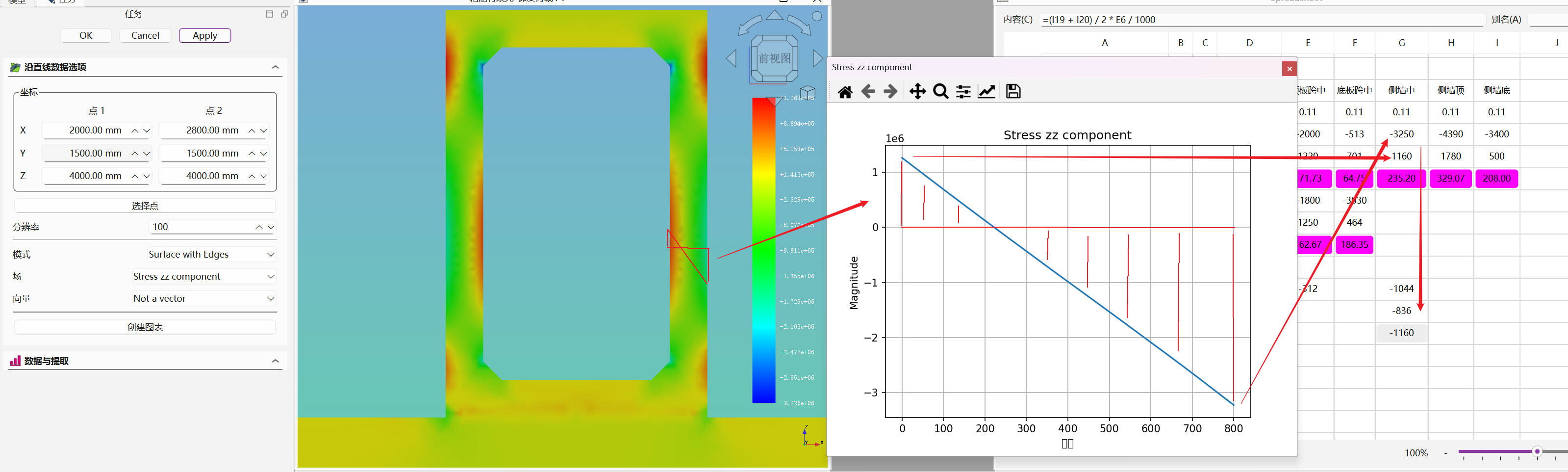Activate the plot Pan tool
The image size is (1568, 472).
tap(917, 91)
